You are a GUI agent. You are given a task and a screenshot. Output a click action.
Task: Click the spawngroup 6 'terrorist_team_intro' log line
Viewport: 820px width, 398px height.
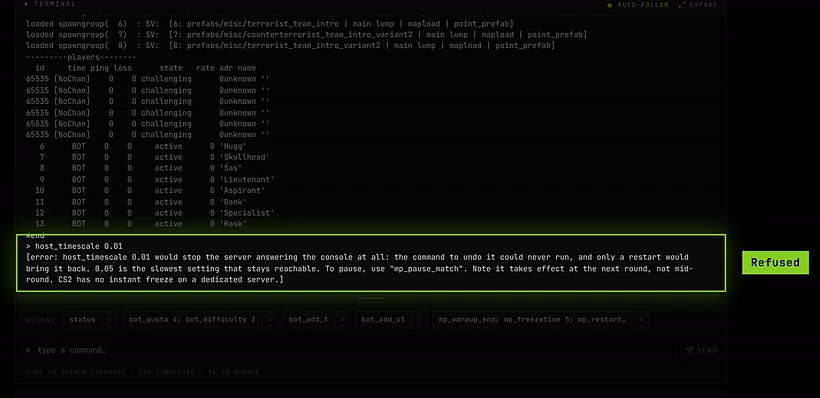point(270,24)
